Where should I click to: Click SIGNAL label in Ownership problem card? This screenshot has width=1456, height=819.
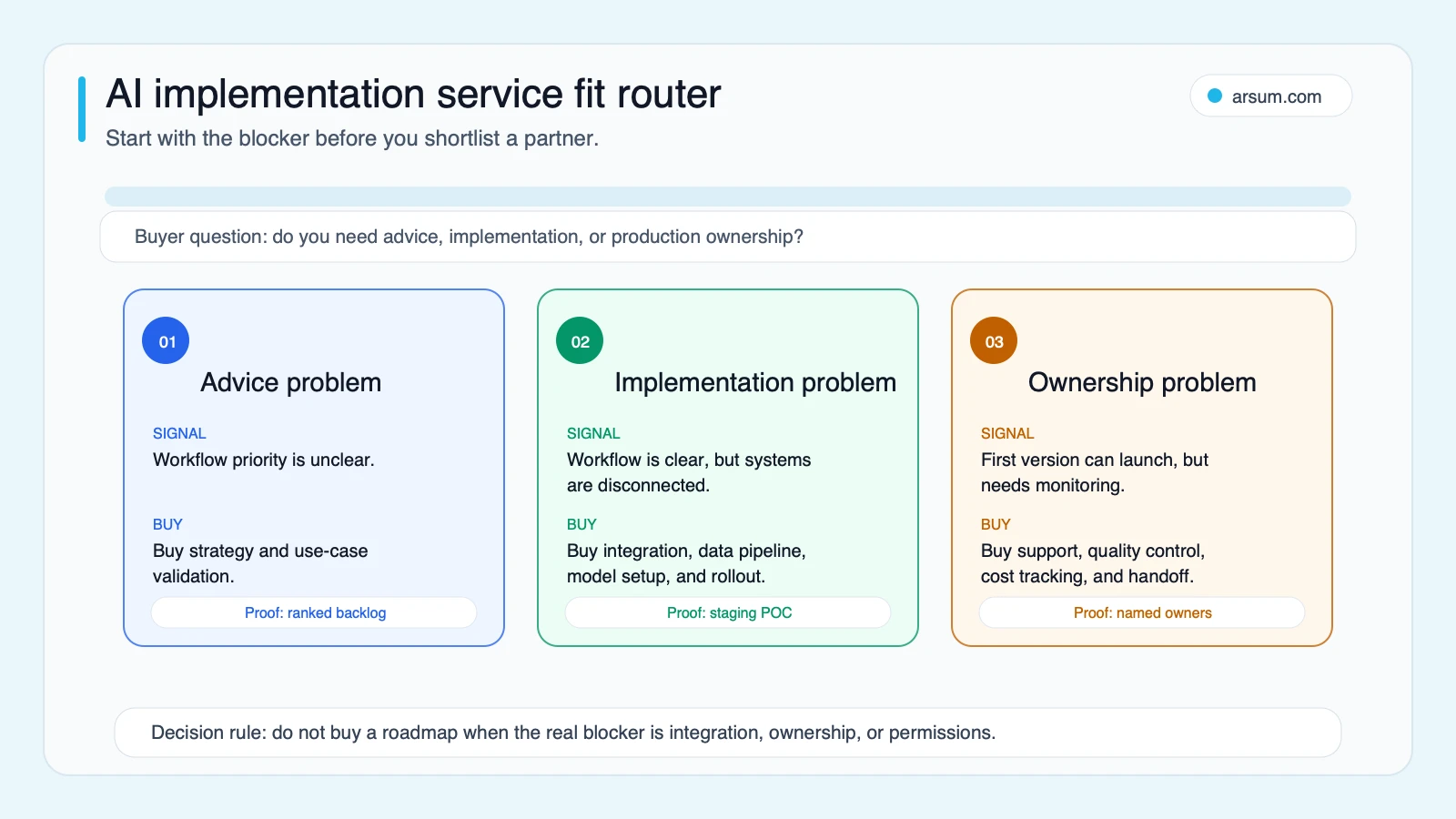(1007, 433)
